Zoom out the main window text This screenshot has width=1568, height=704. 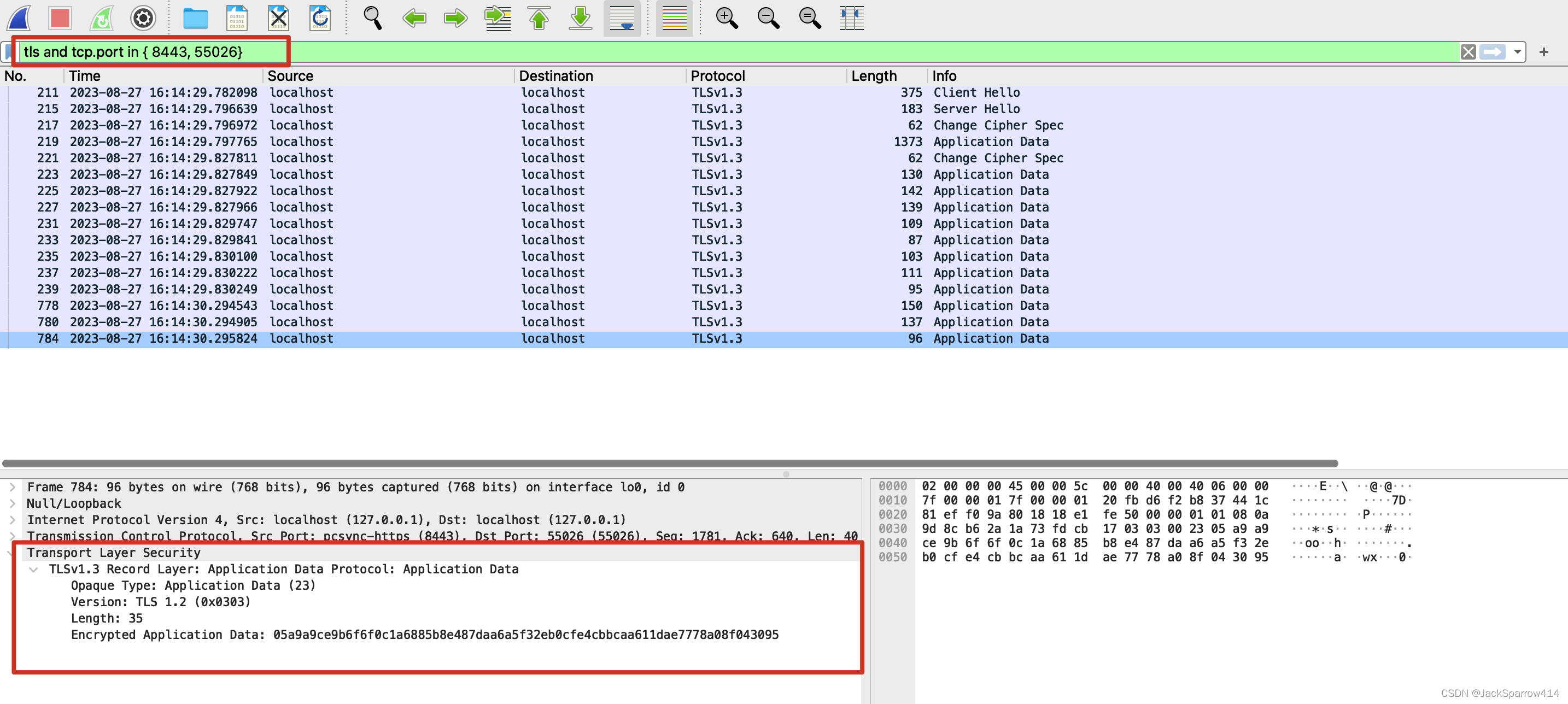pos(768,18)
